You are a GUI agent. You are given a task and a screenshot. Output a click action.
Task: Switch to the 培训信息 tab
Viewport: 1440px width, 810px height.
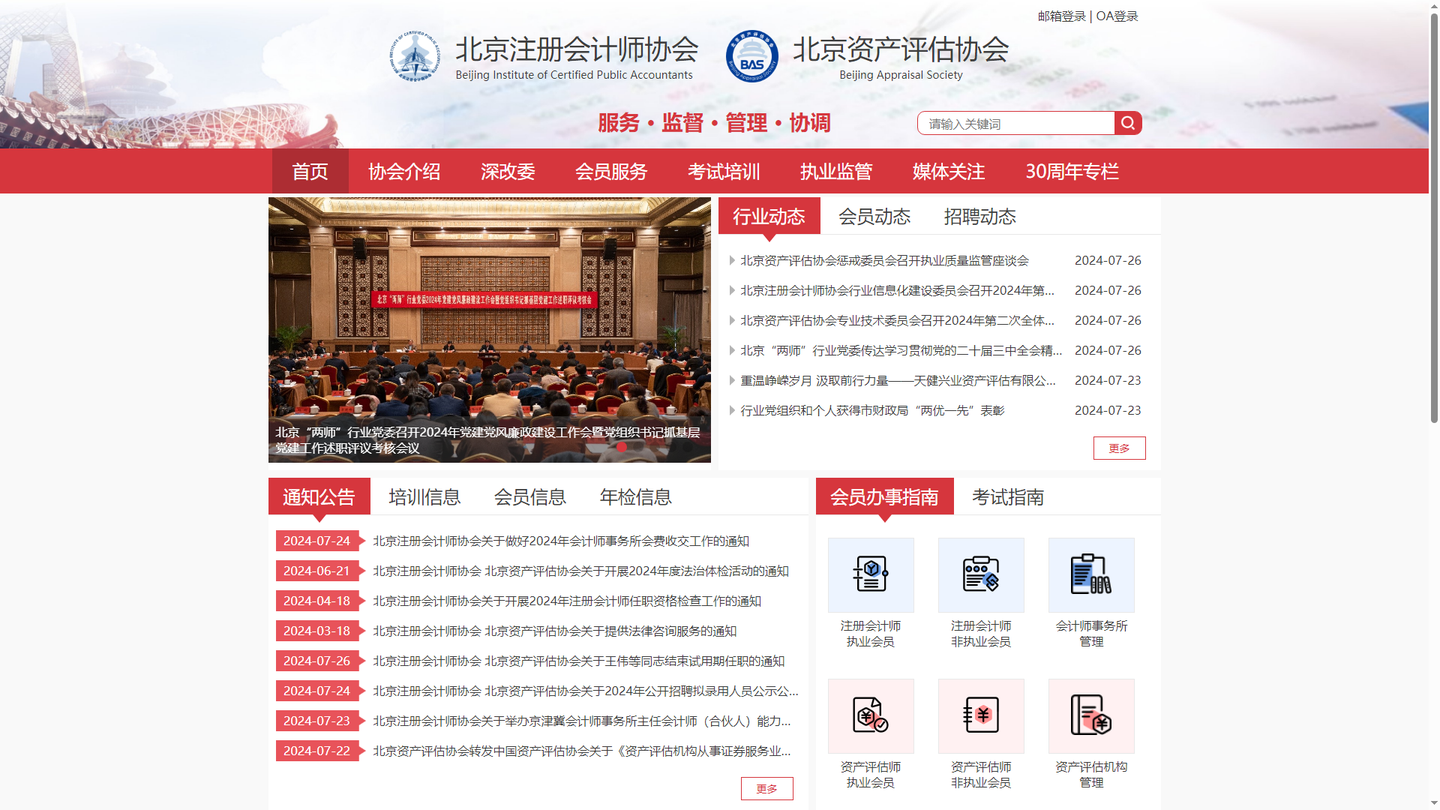coord(425,497)
